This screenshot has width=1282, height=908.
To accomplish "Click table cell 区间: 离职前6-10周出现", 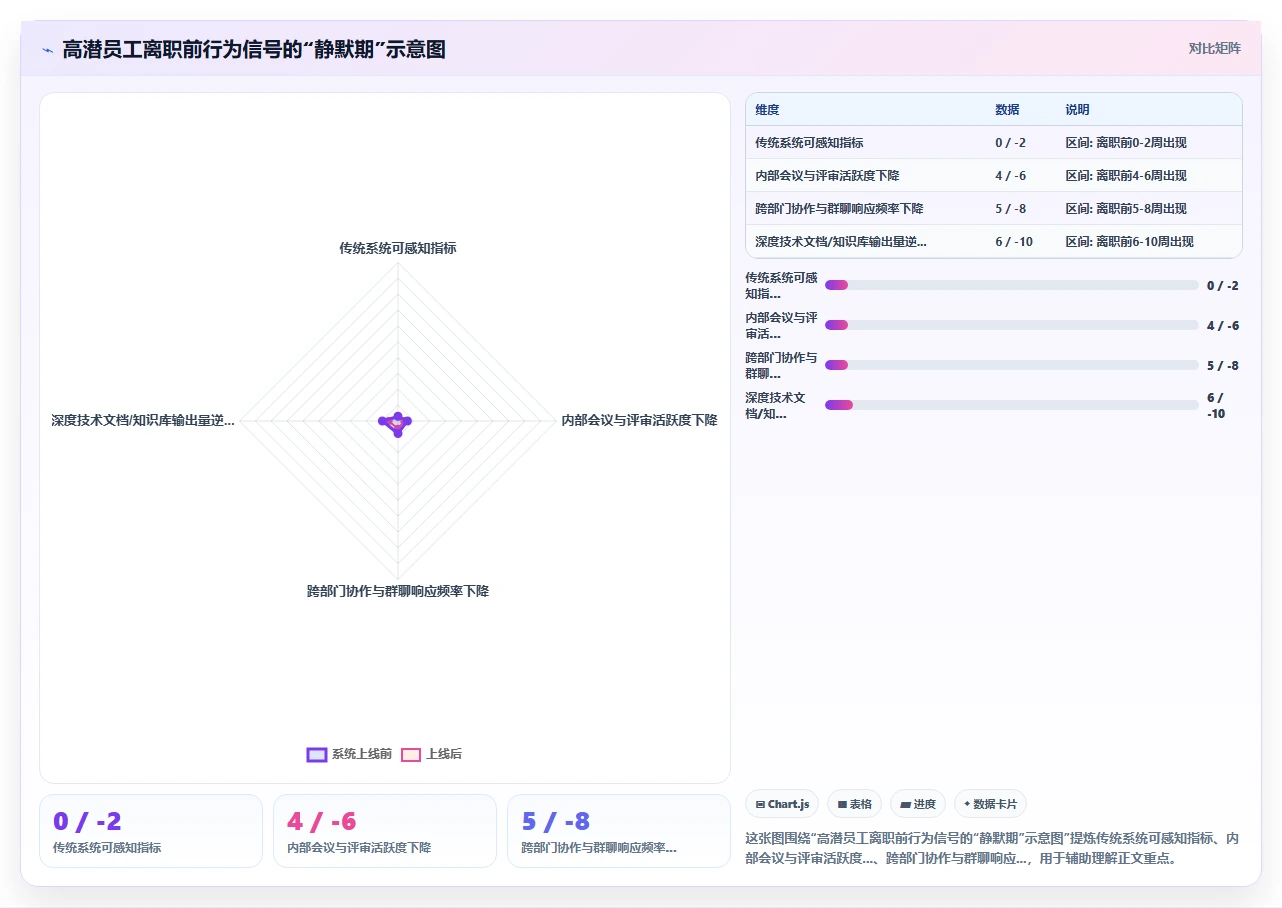I will pyautogui.click(x=1129, y=242).
